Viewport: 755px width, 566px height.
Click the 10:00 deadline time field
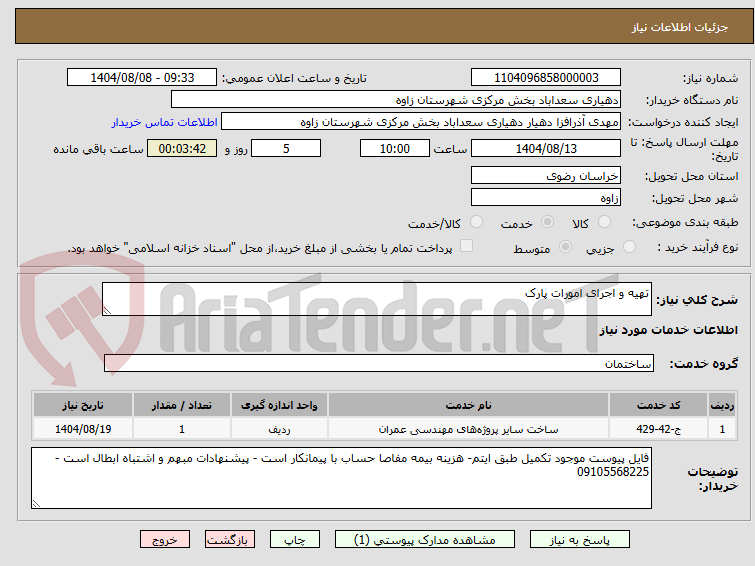[x=395, y=148]
